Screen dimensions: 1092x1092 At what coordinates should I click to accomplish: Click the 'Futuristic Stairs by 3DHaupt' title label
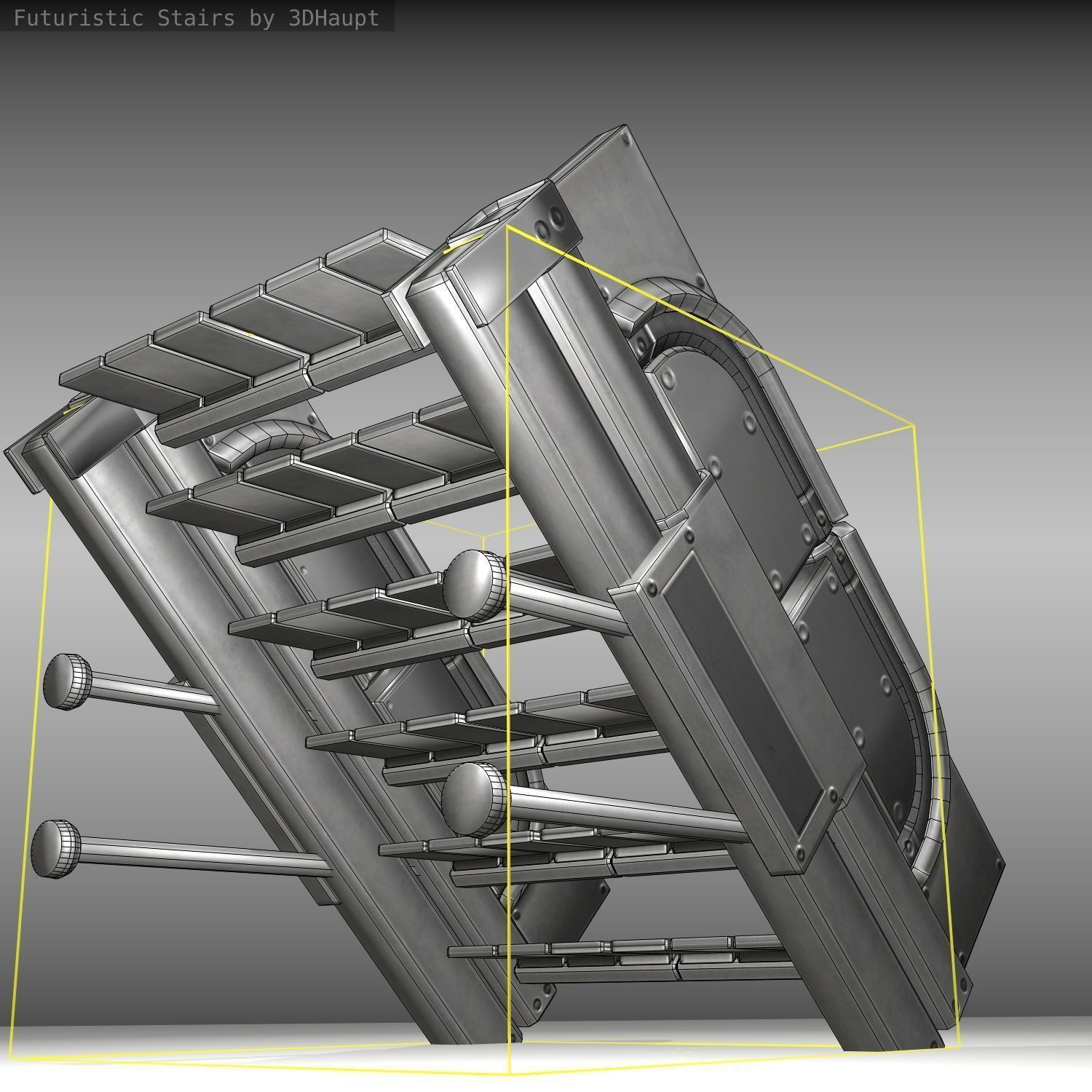(197, 17)
